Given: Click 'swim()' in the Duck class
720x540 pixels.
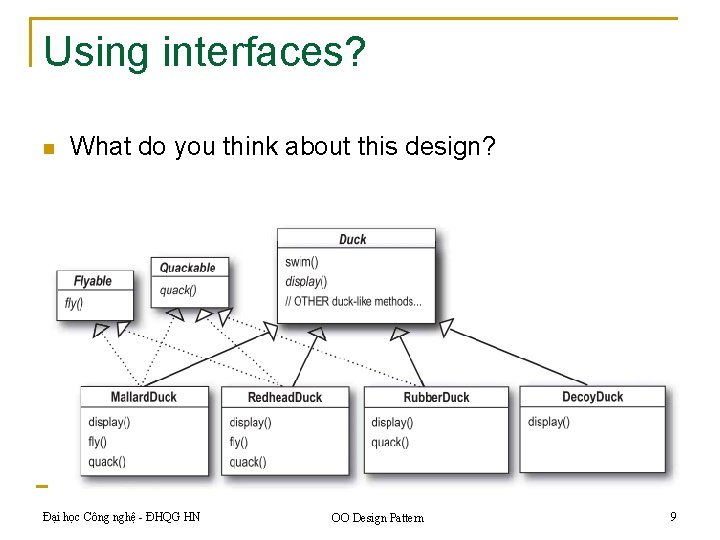Looking at the screenshot, I should click(302, 262).
